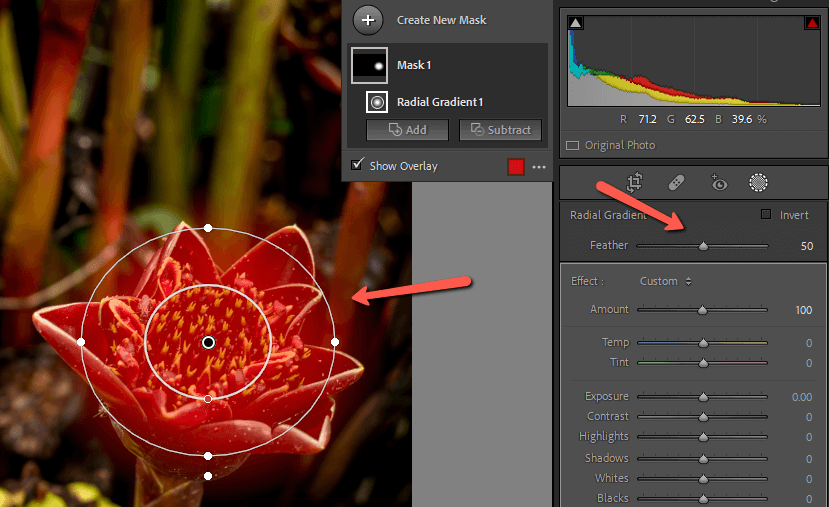Click the histogram graph
The height and width of the screenshot is (507, 829).
tap(694, 61)
